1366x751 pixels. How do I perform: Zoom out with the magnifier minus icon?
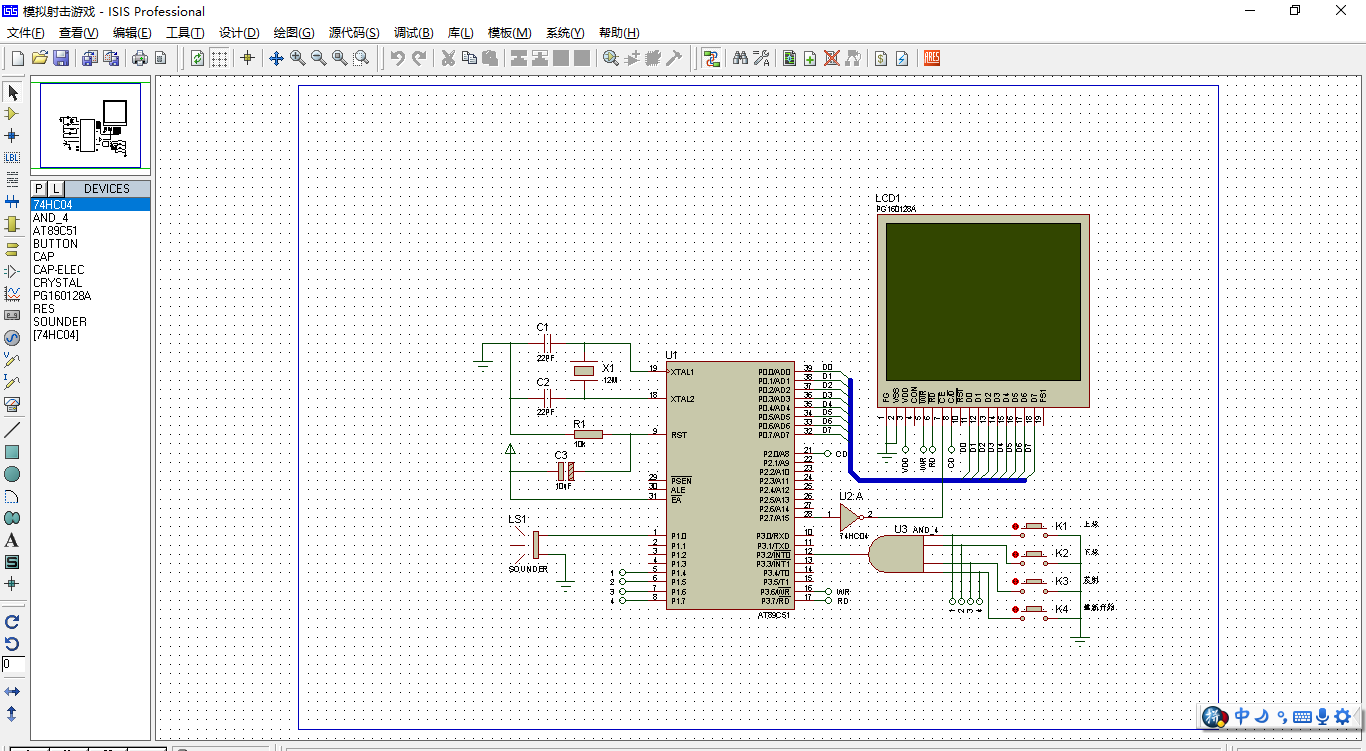tap(319, 59)
